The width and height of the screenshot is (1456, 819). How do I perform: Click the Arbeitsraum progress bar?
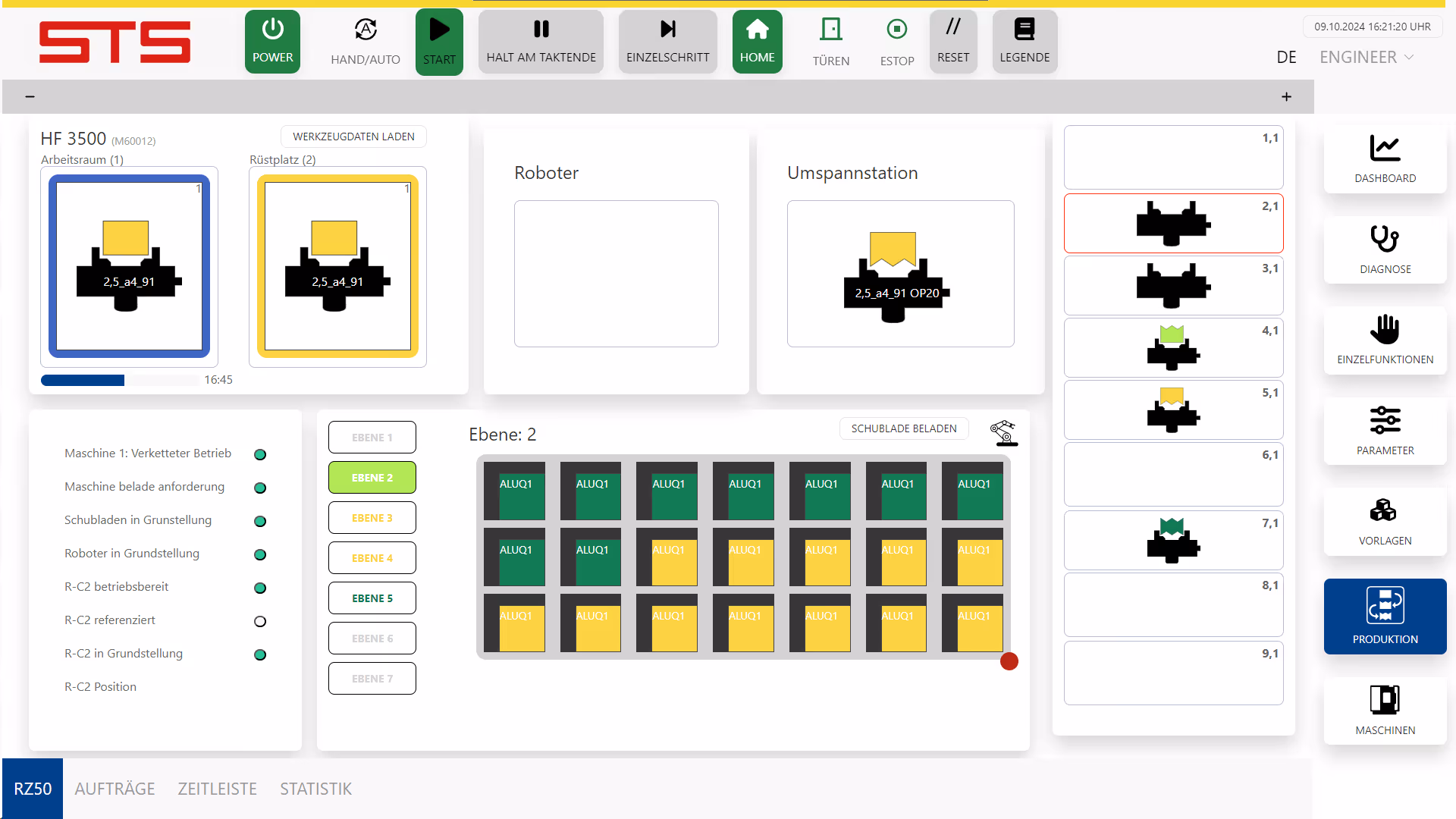tap(121, 381)
